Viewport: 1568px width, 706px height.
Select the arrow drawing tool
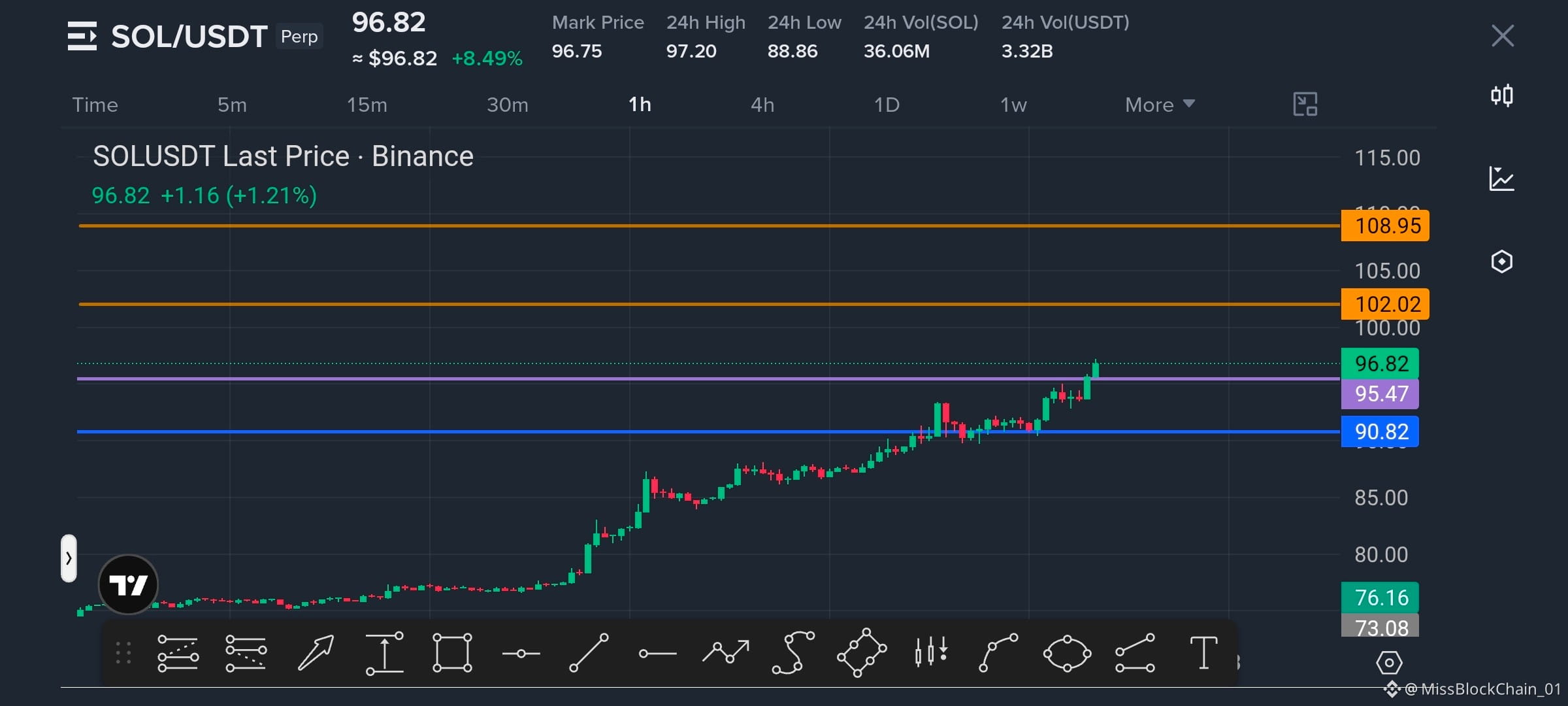[x=316, y=652]
